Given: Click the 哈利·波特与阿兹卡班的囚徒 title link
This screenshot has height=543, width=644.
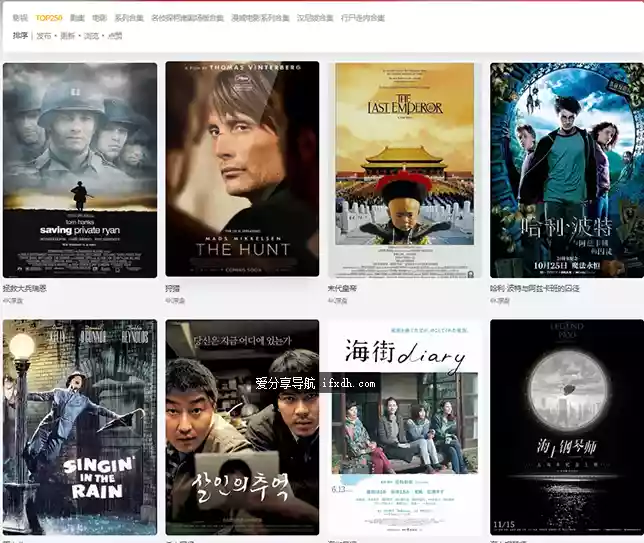Looking at the screenshot, I should click(x=534, y=288).
